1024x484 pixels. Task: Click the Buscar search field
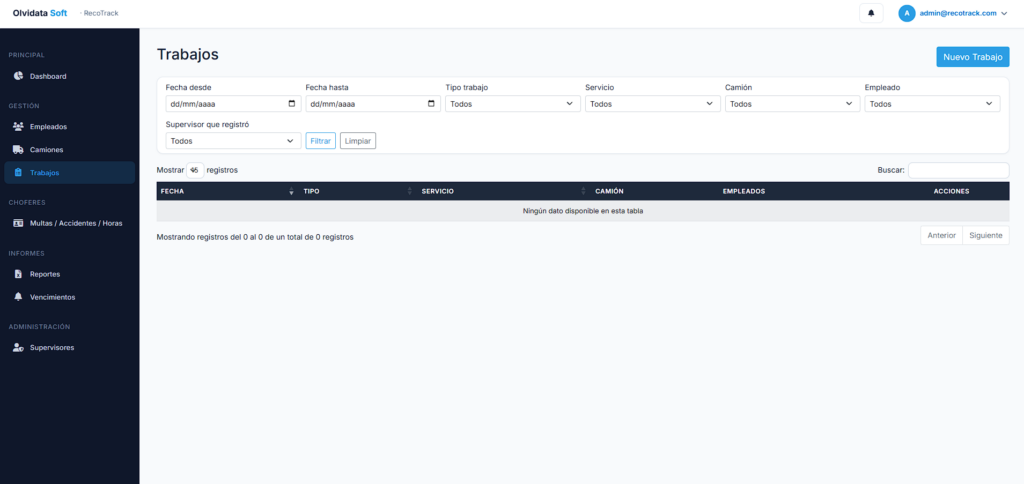coord(958,170)
